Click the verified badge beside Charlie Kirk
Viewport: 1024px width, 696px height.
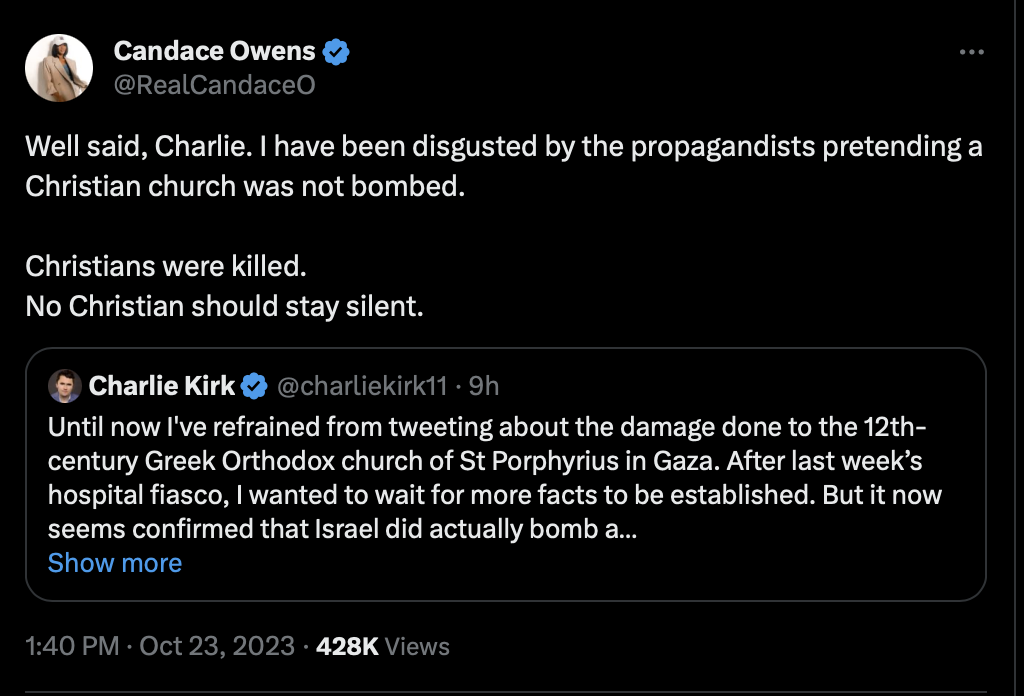(x=255, y=385)
